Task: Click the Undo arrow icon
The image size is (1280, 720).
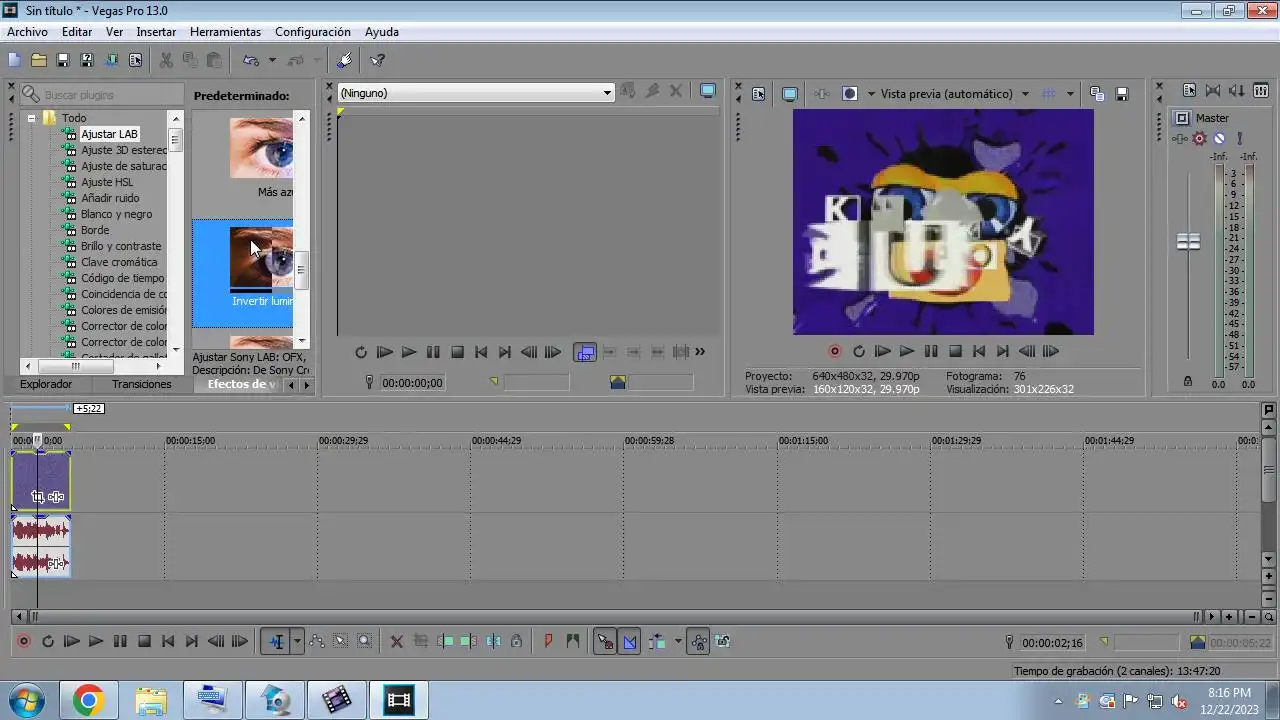Action: [251, 60]
